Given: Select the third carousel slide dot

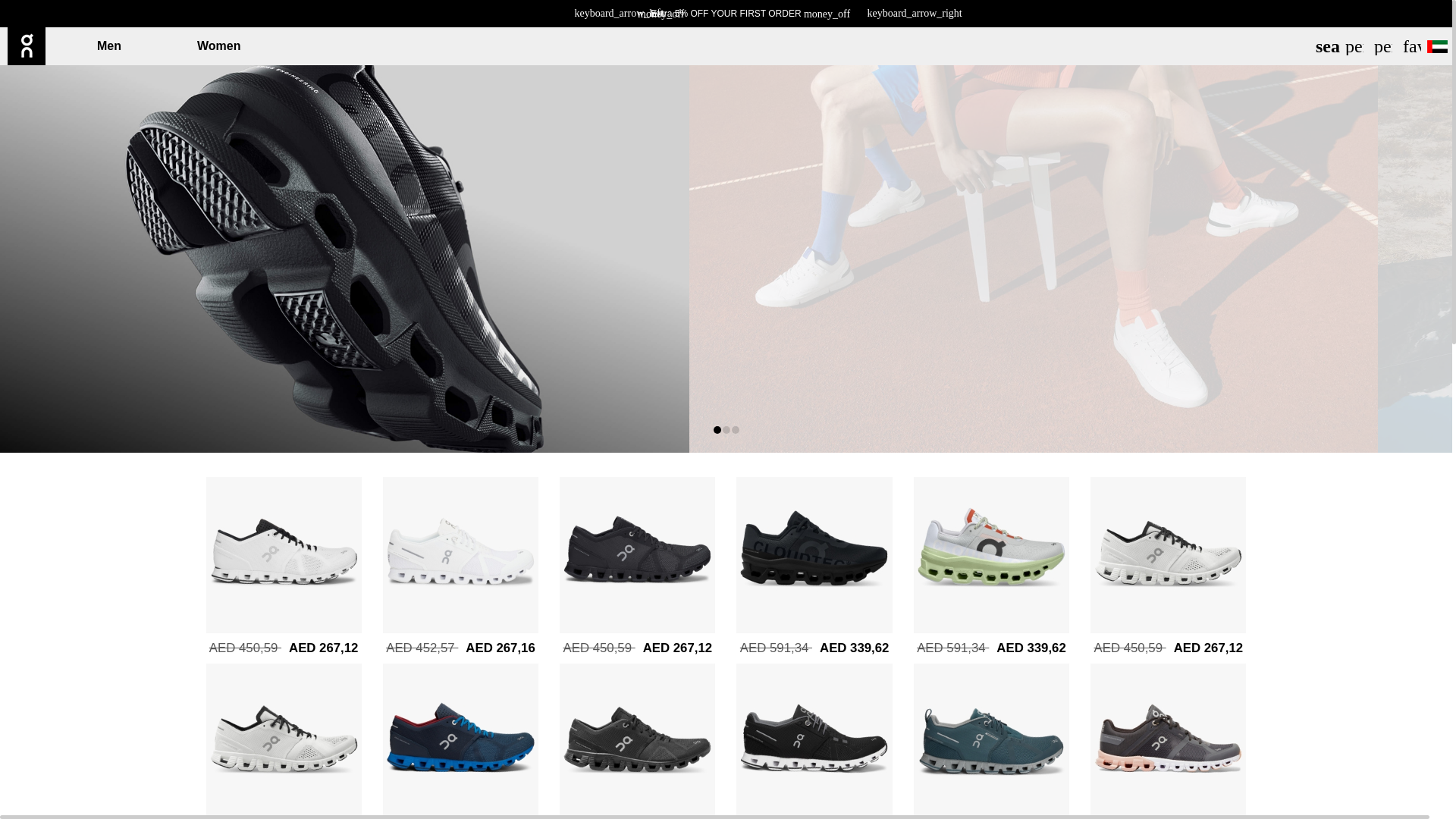Looking at the screenshot, I should click(736, 430).
